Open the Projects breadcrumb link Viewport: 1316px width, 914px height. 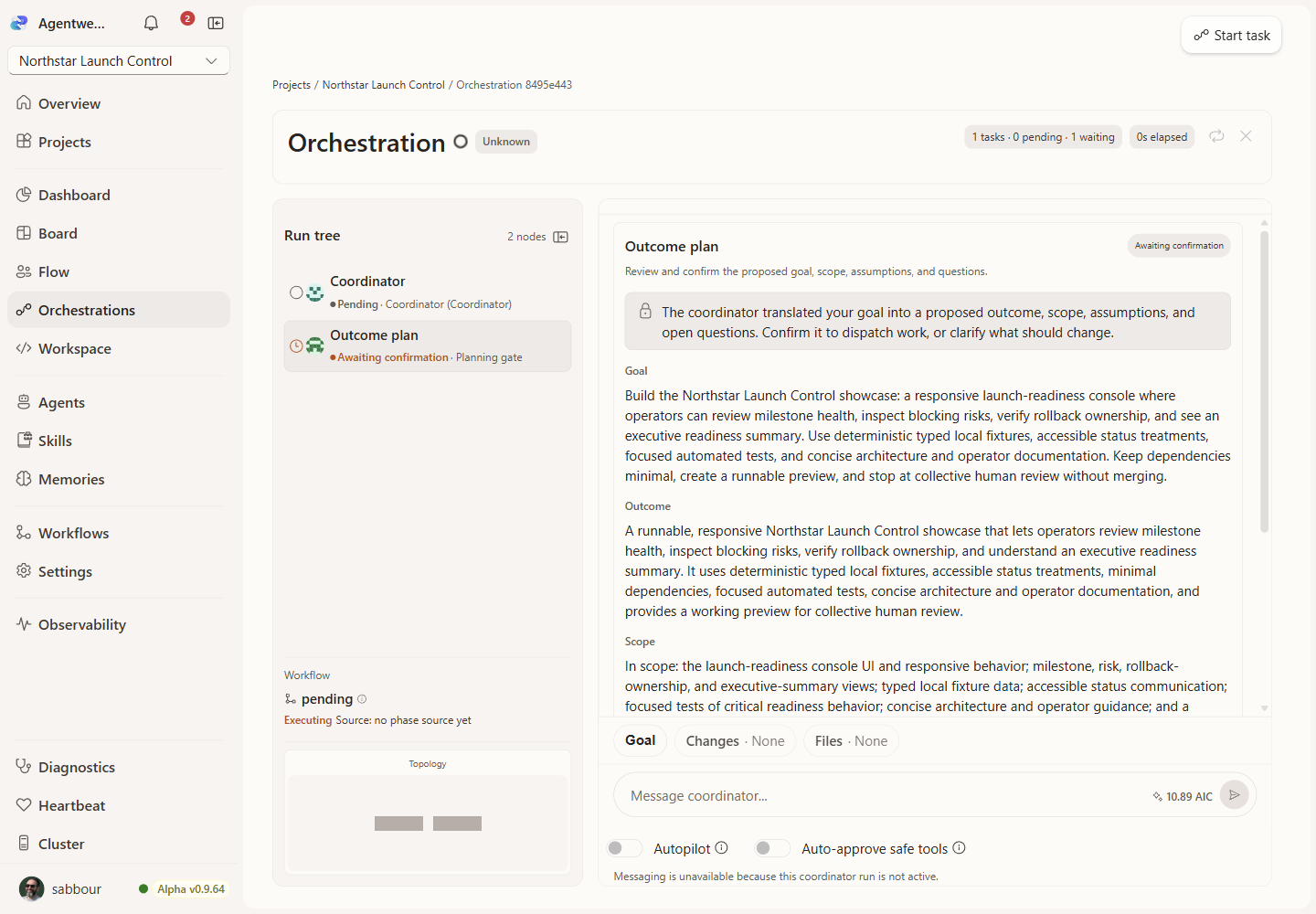pos(292,85)
